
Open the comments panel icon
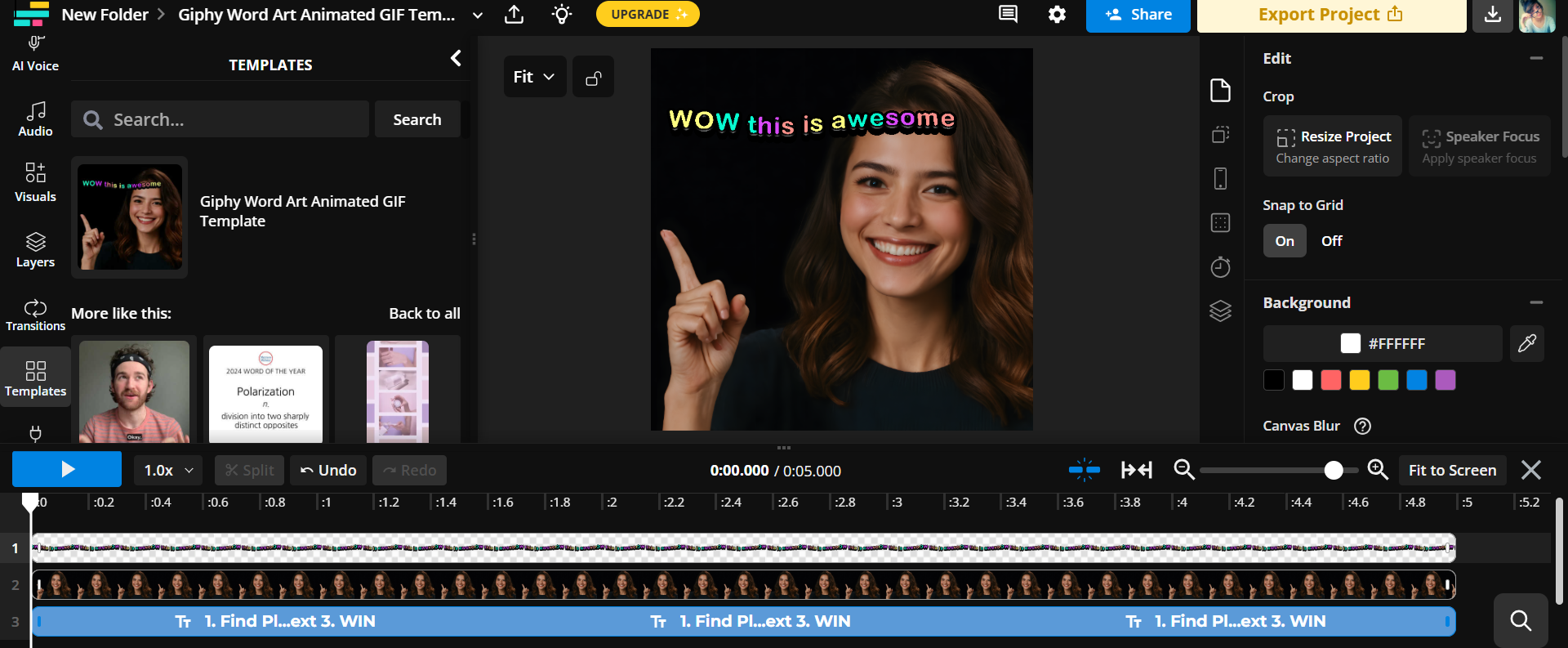[1008, 15]
